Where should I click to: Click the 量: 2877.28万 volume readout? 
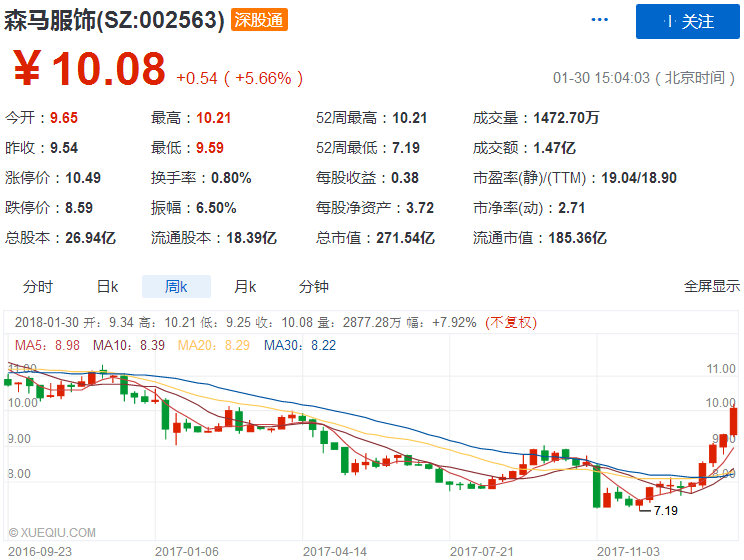click(x=360, y=323)
